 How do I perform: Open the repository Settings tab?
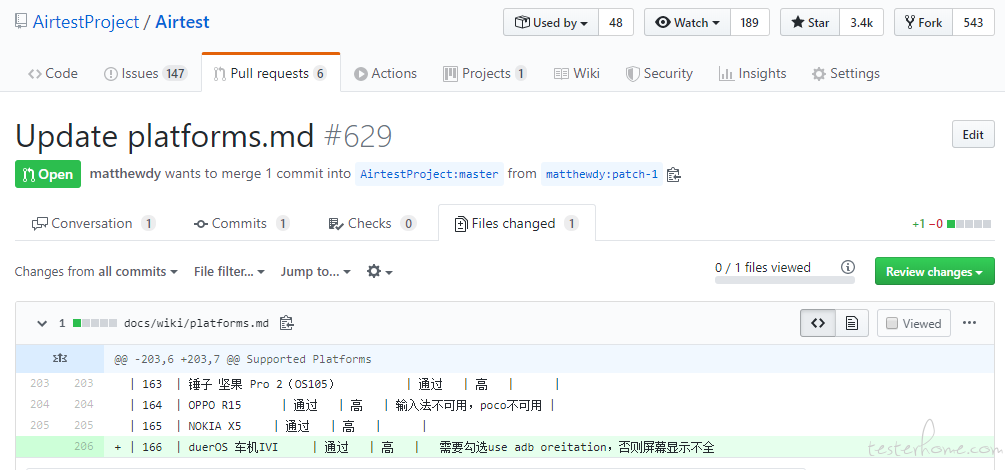click(845, 73)
